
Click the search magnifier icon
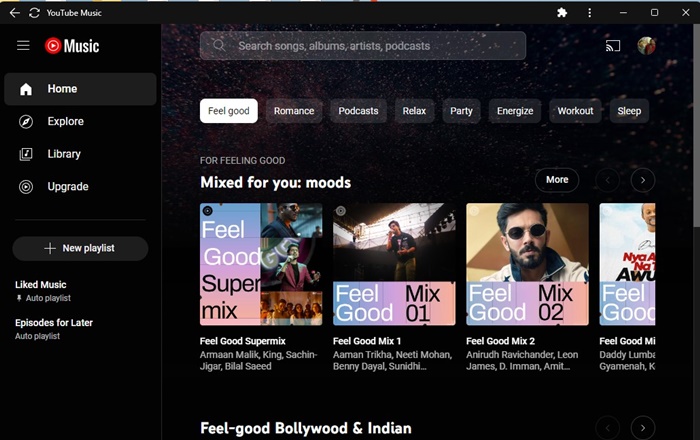pos(219,46)
